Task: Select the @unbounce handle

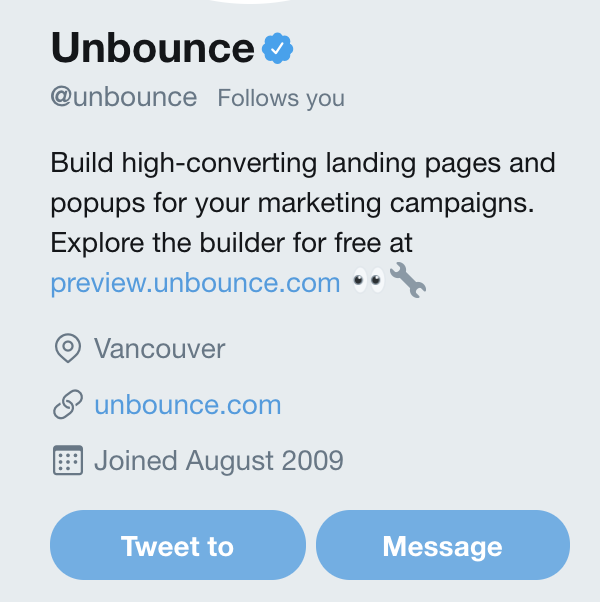Action: coord(123,97)
